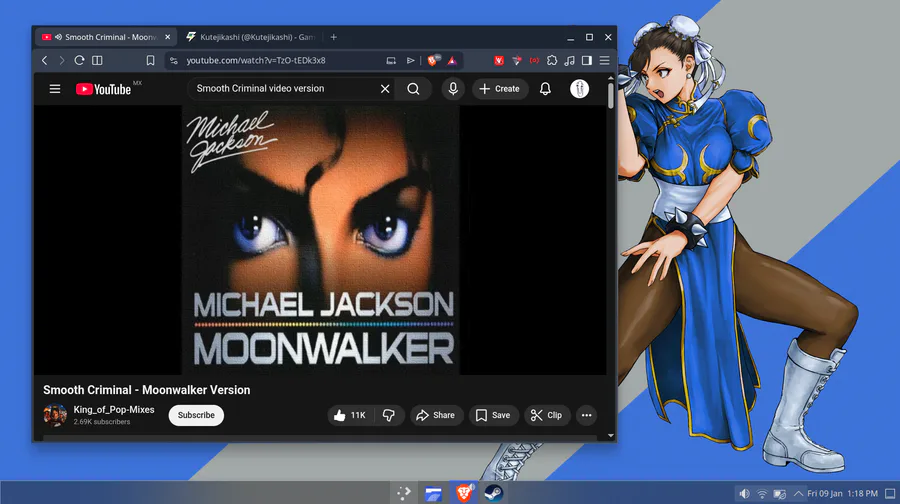Click the music note toolbar icon
This screenshot has height=504, width=900.
(x=569, y=60)
